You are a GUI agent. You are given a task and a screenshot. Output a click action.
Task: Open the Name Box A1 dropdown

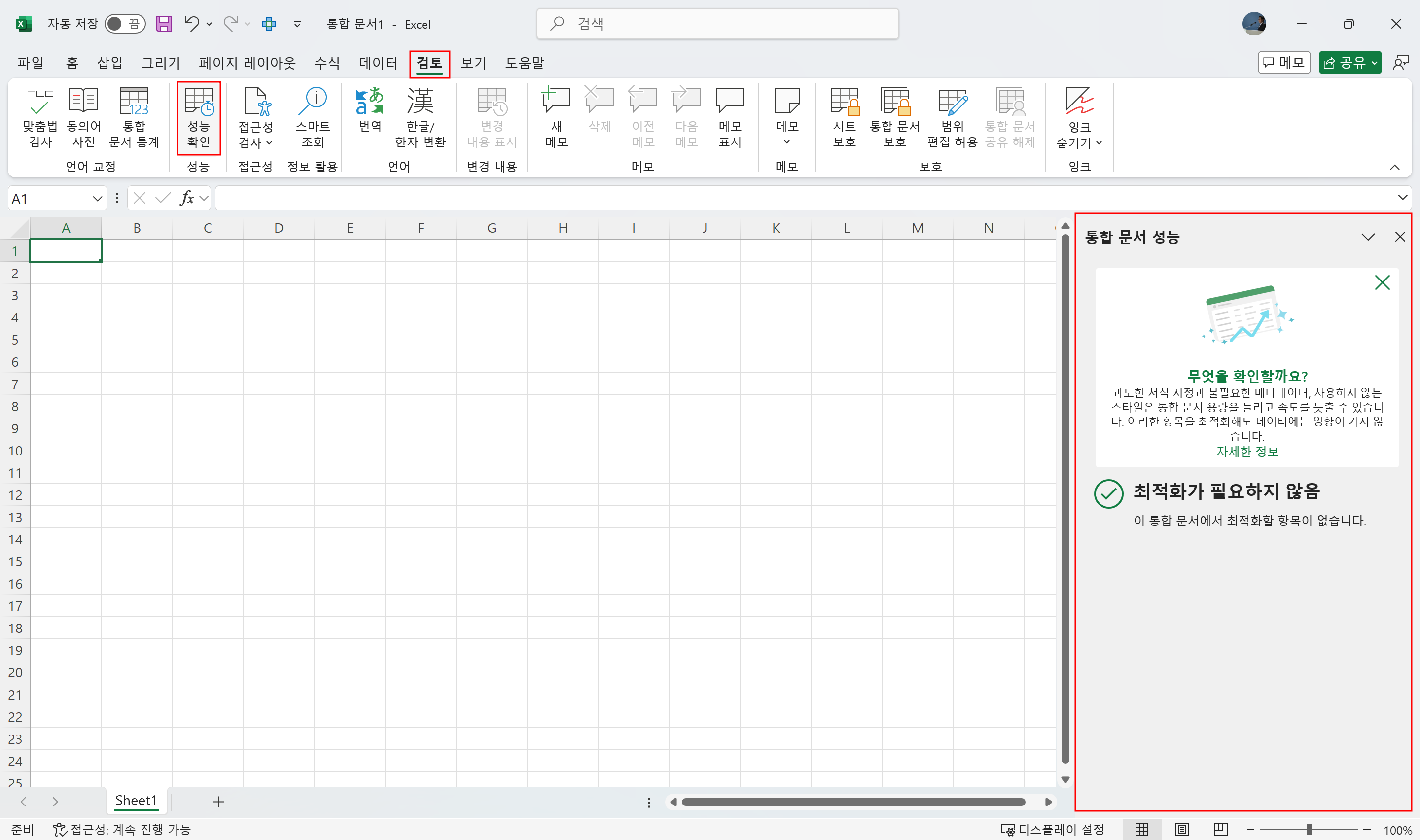pyautogui.click(x=97, y=199)
